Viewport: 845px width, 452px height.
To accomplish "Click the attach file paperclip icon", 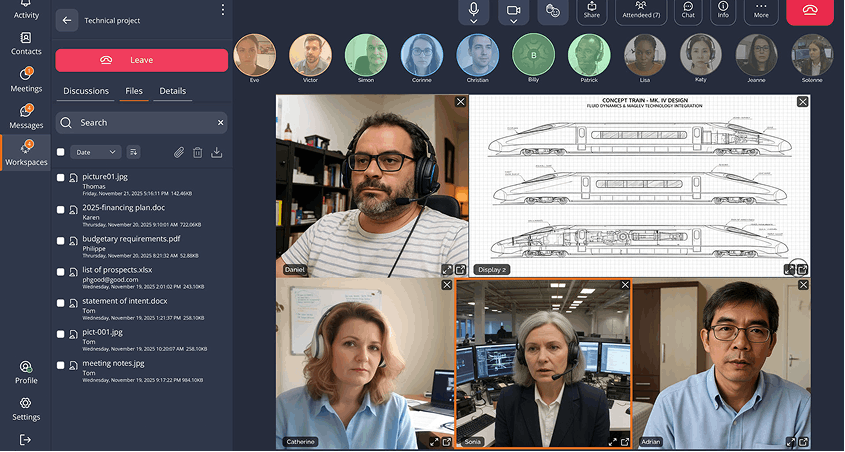I will 179,152.
